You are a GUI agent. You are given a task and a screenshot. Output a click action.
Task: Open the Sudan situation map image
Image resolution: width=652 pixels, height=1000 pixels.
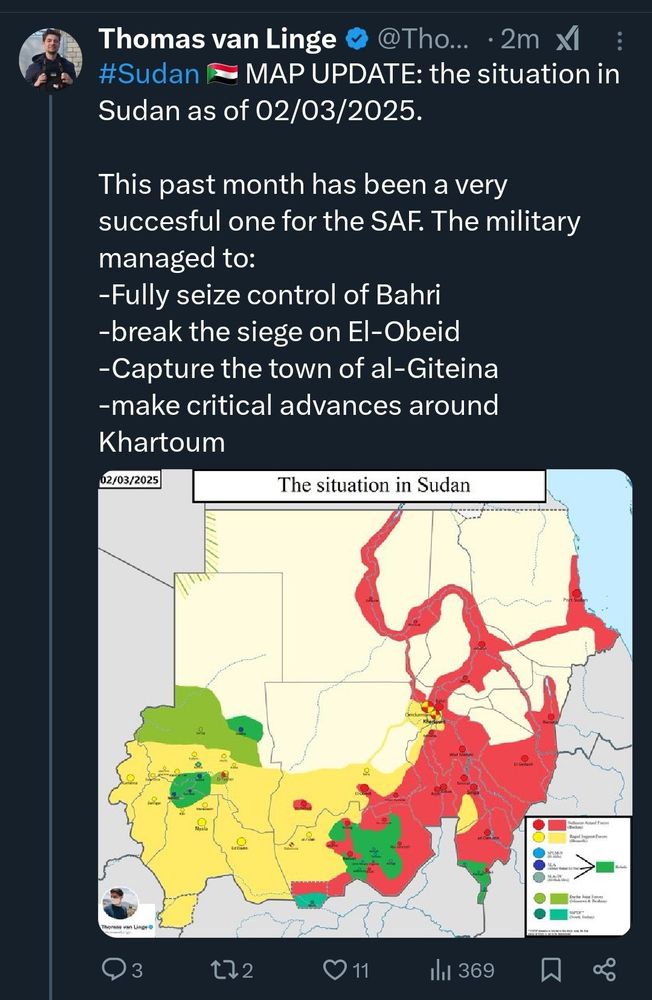click(x=365, y=703)
